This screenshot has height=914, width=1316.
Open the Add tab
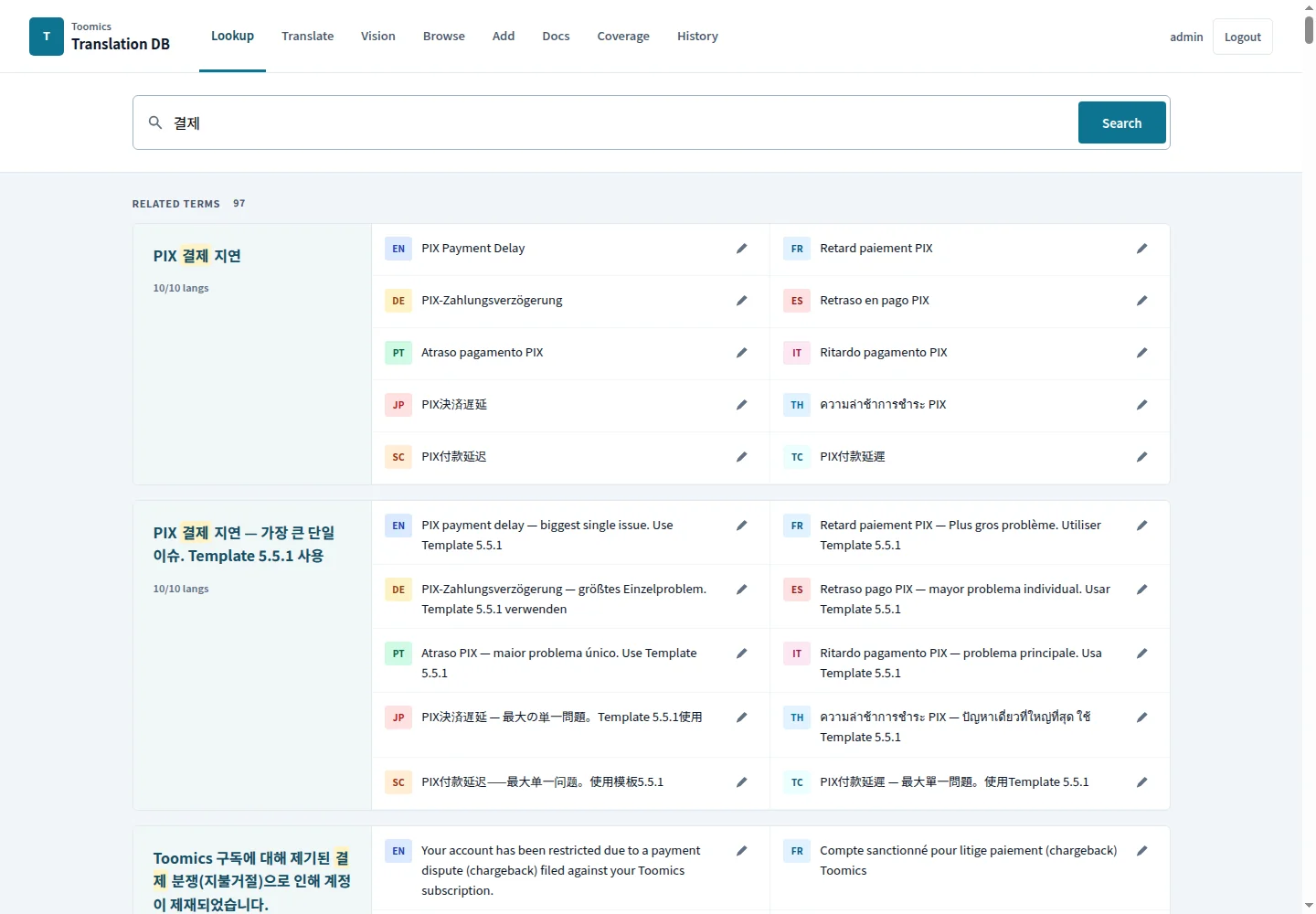tap(504, 37)
